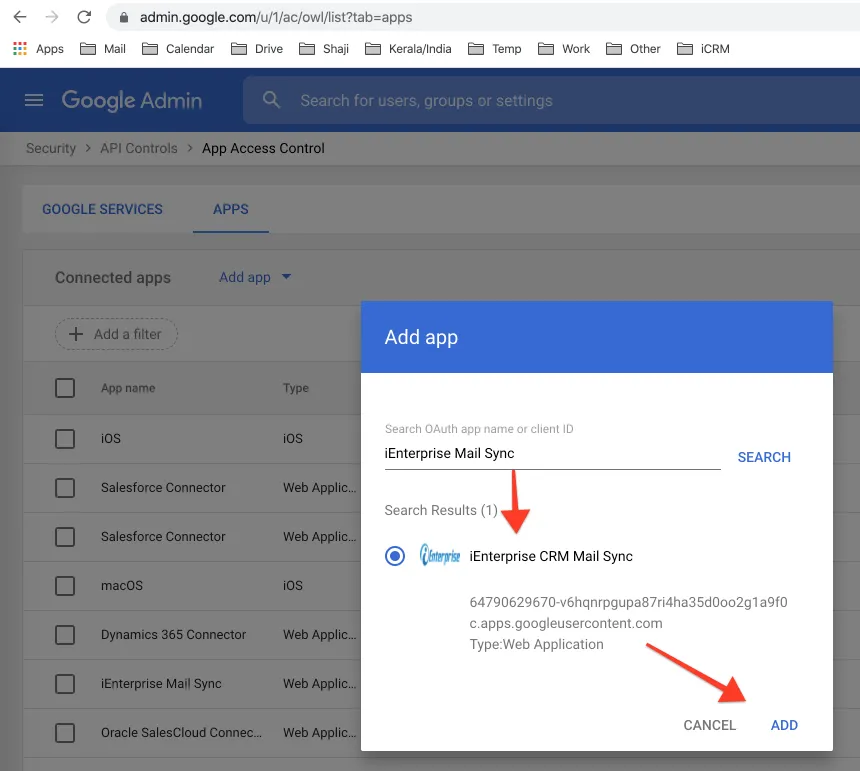Expand the Add app dropdown arrow
The height and width of the screenshot is (771, 860).
[x=286, y=277]
